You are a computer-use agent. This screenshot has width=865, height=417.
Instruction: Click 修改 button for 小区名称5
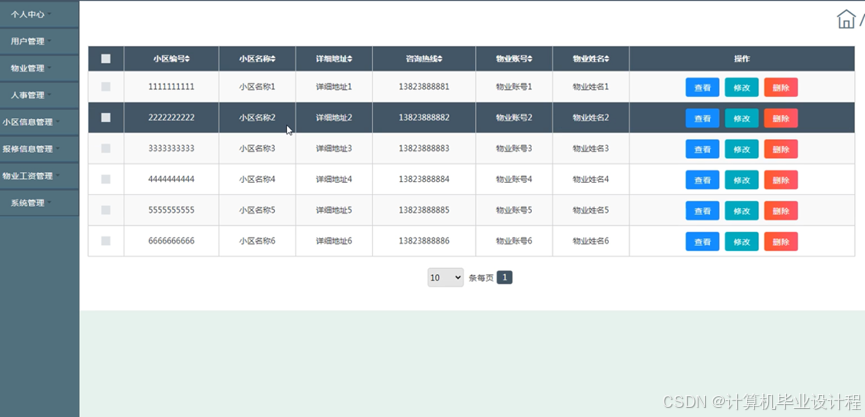click(741, 211)
